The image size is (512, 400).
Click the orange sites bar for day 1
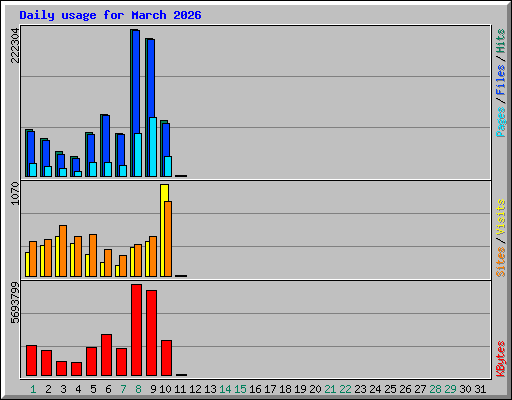click(33, 259)
